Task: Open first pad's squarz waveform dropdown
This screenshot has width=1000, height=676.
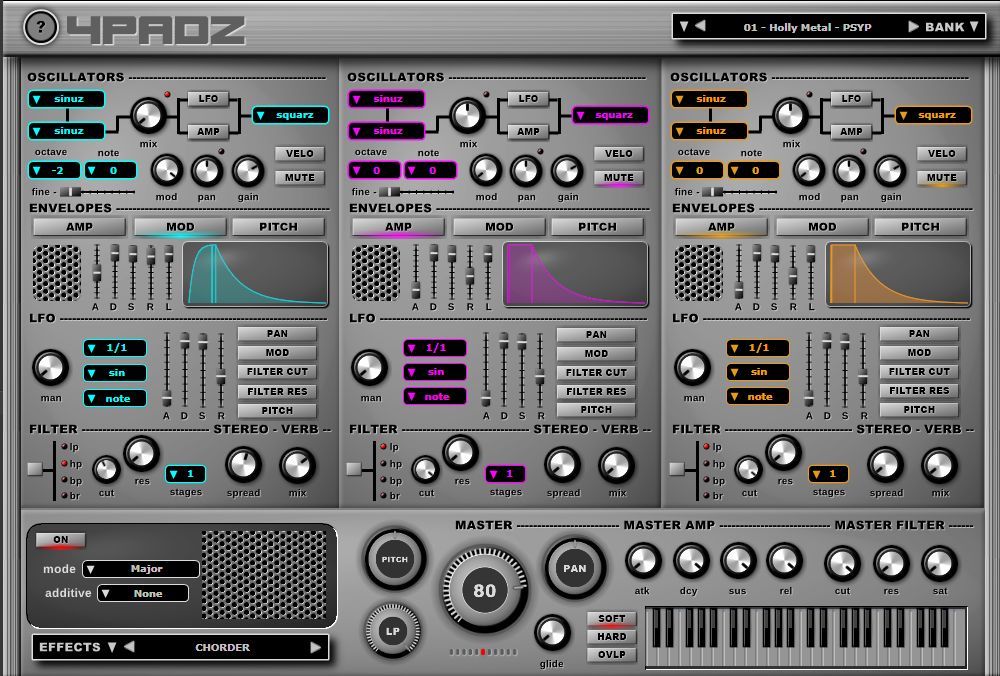Action: [291, 115]
